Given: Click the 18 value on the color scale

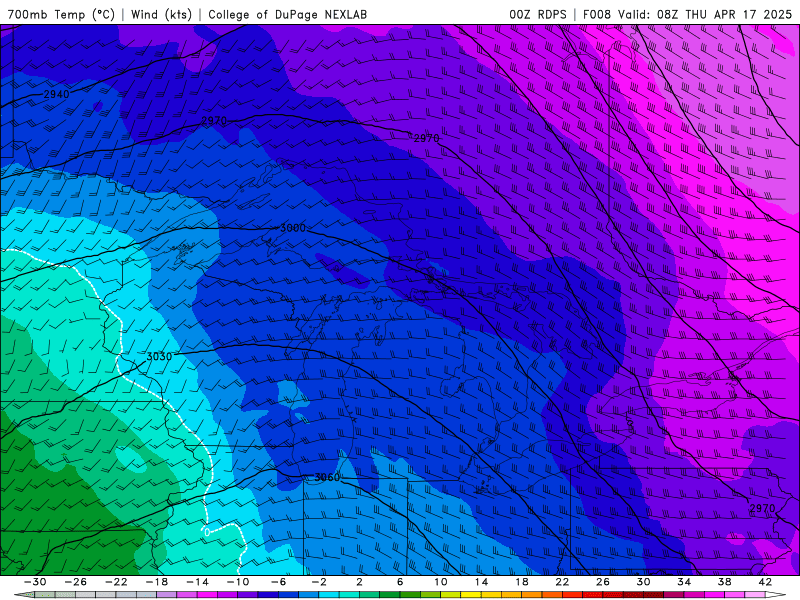Looking at the screenshot, I should [521, 582].
